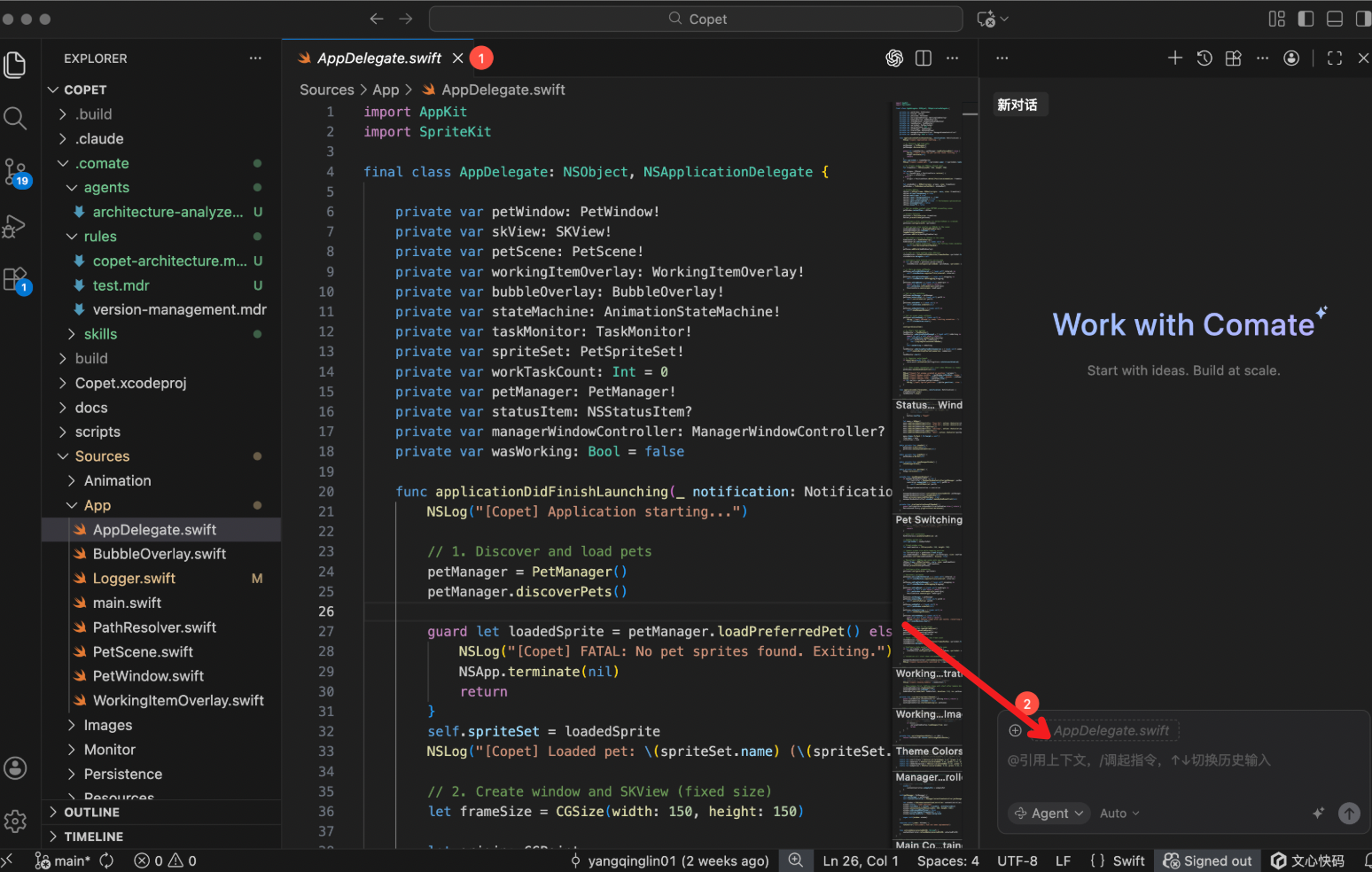Start a new chat with plus icon

pos(1175,58)
